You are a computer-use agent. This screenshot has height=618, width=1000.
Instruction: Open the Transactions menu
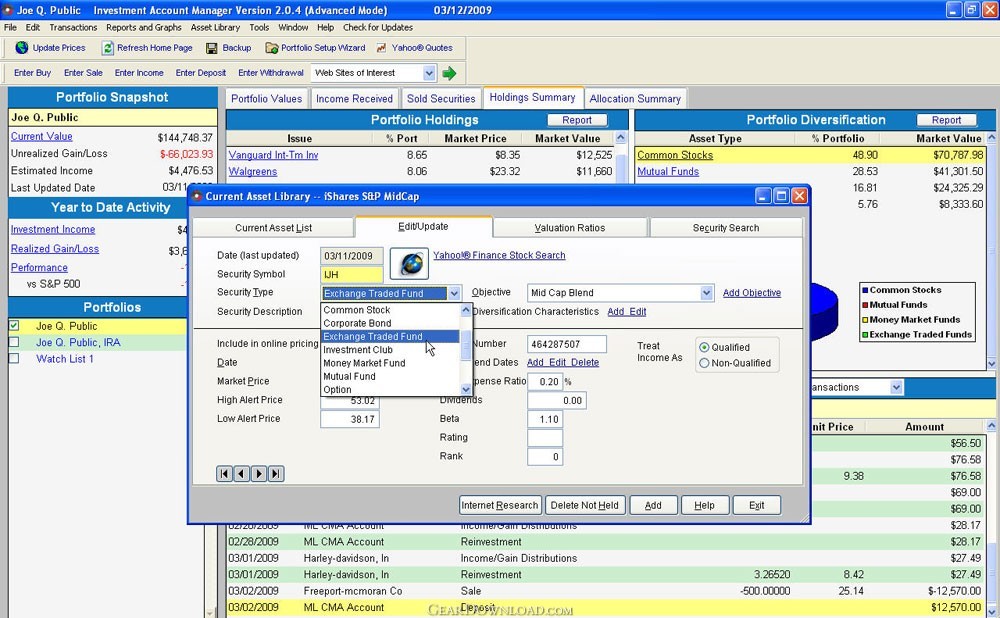[73, 27]
